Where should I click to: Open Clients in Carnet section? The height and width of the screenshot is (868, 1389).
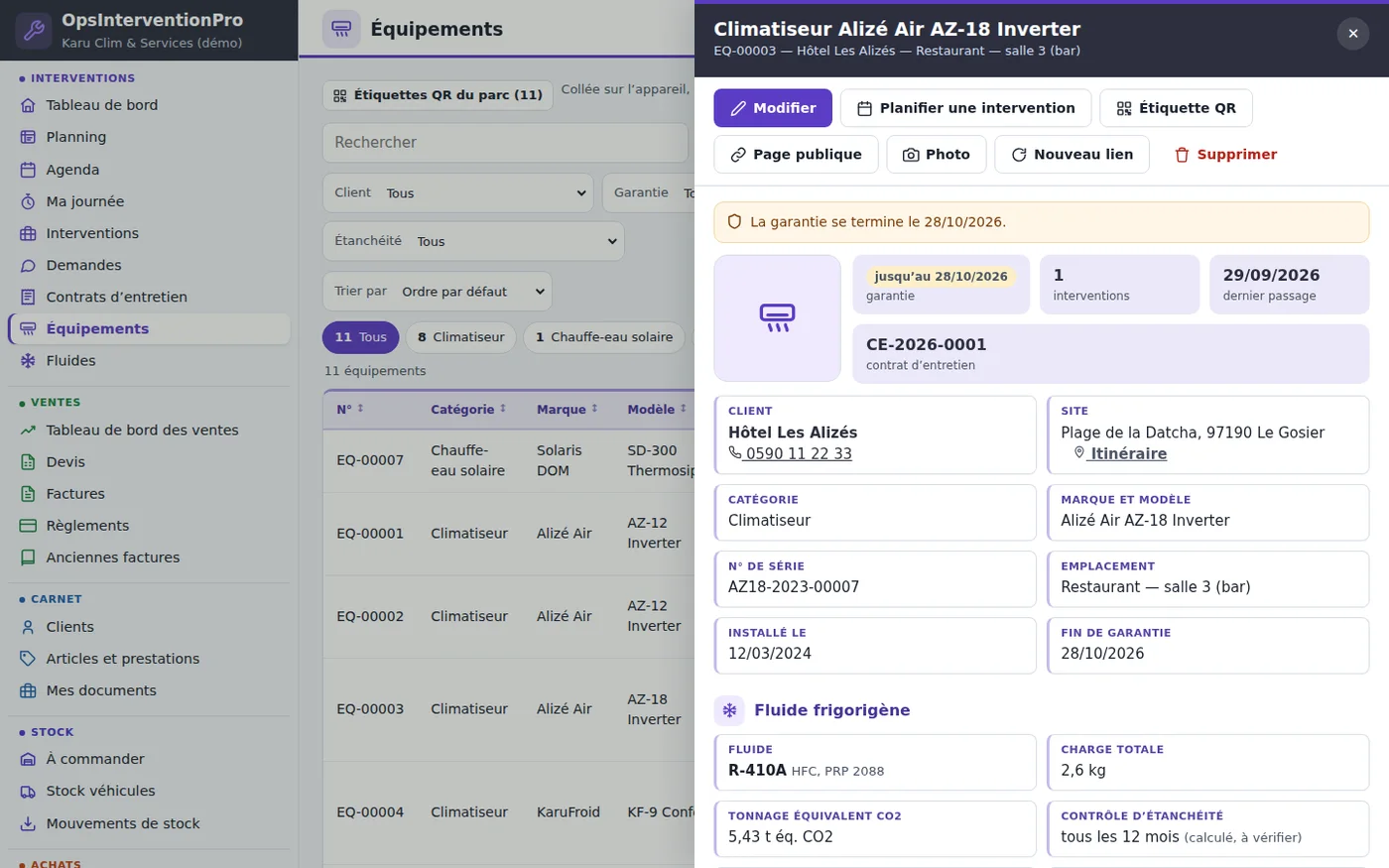[x=149, y=627]
